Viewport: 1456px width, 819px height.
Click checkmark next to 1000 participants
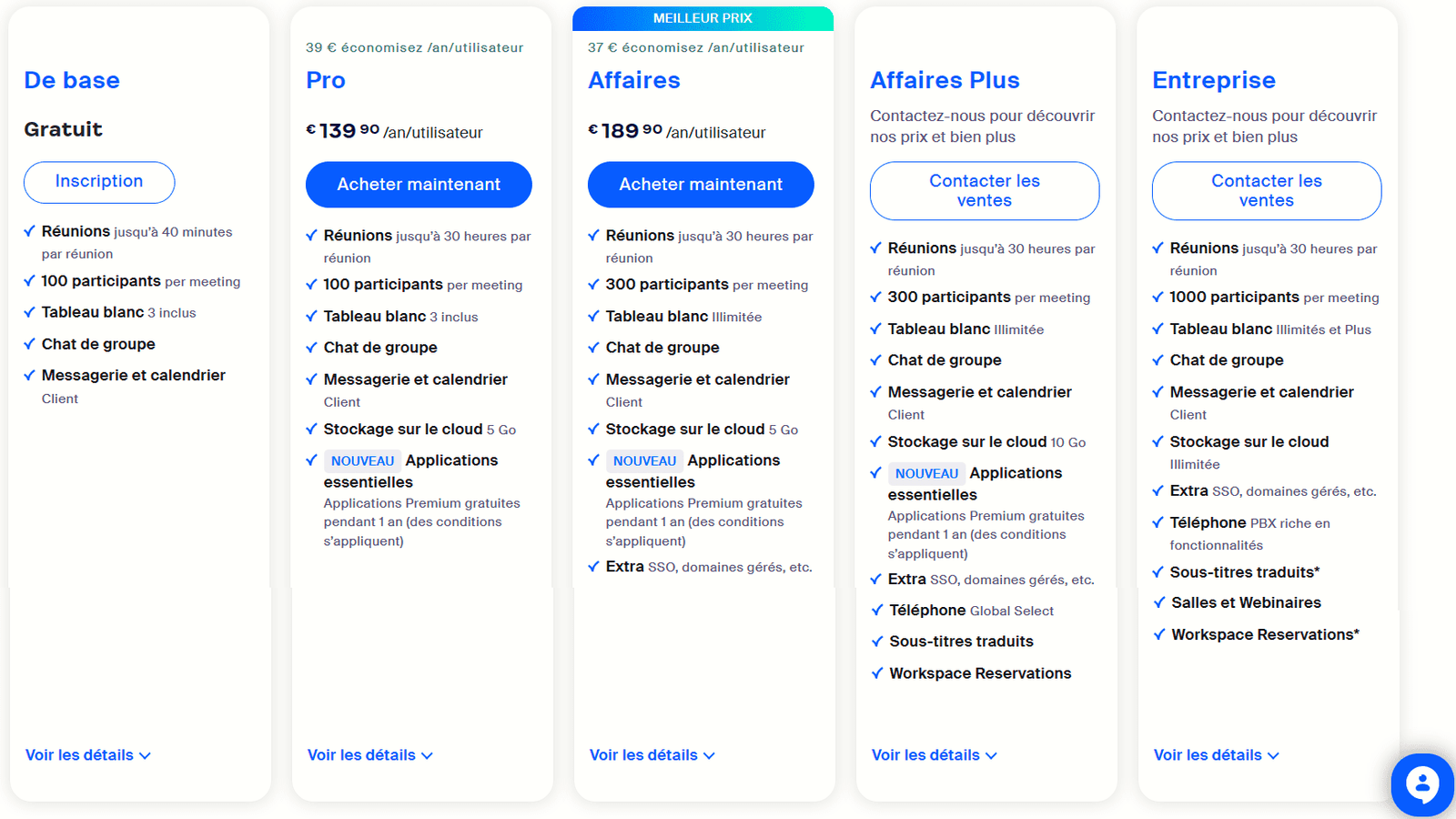[x=1158, y=298]
